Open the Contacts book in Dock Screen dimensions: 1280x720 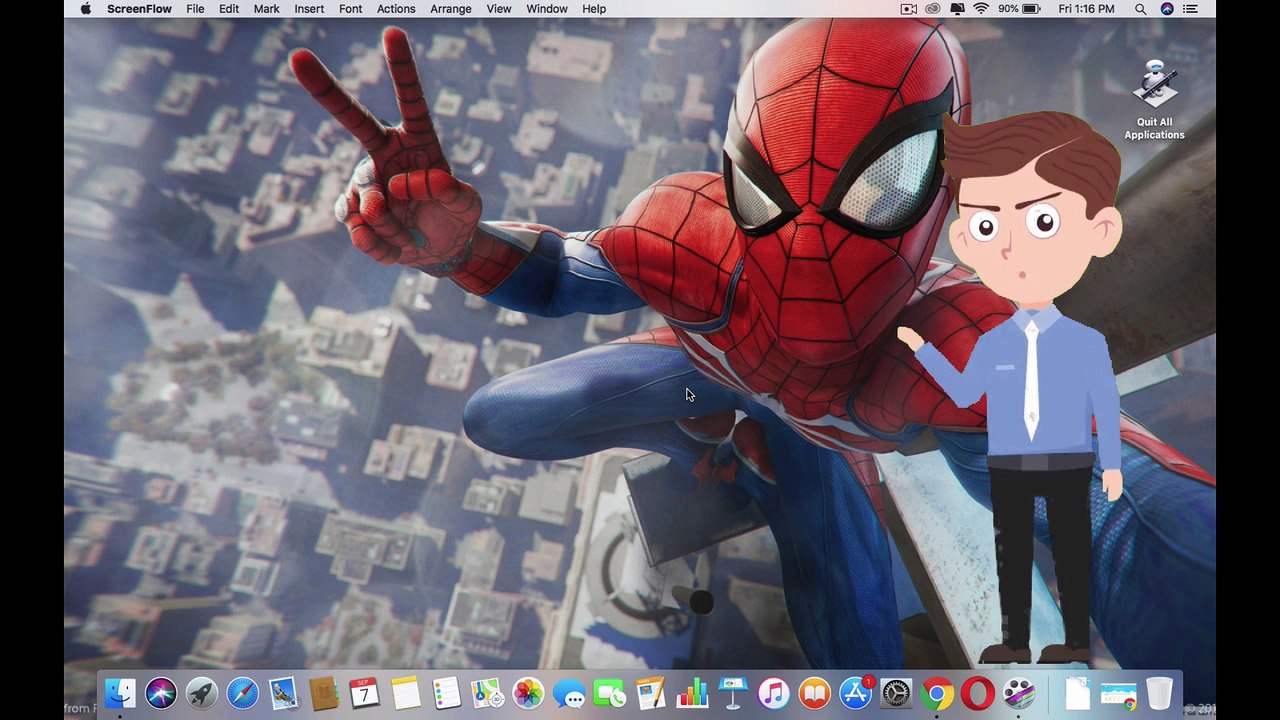point(324,693)
